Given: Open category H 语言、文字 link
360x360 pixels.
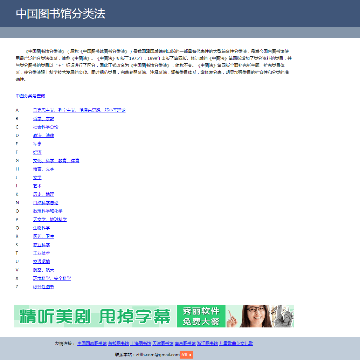Looking at the screenshot, I should (x=43, y=169).
